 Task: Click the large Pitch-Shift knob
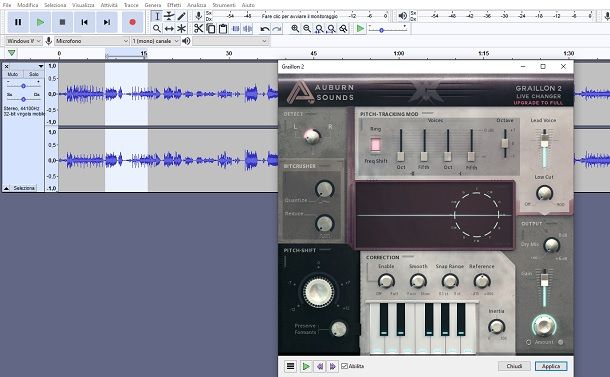tap(319, 292)
